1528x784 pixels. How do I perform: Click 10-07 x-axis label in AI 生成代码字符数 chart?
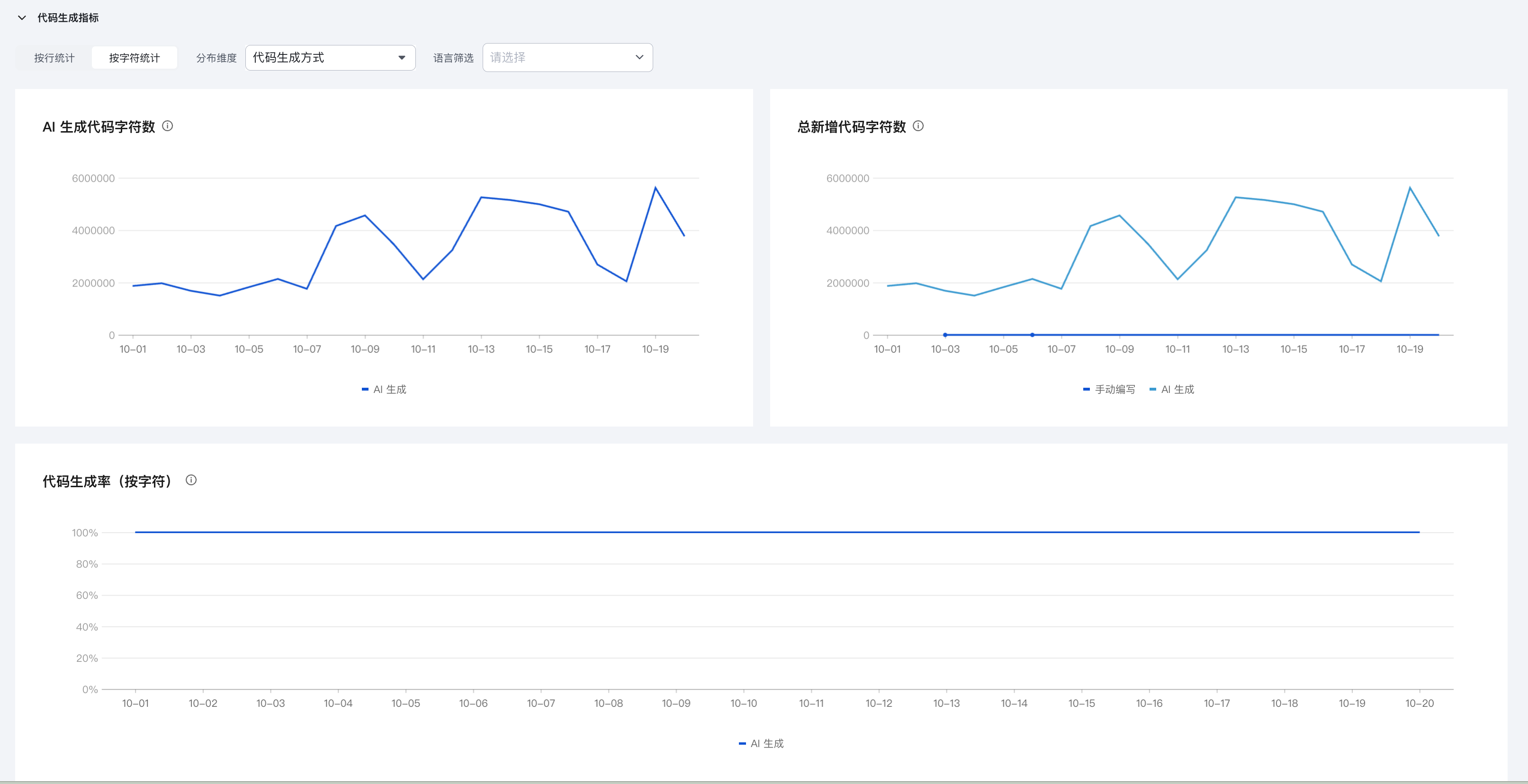(x=306, y=349)
